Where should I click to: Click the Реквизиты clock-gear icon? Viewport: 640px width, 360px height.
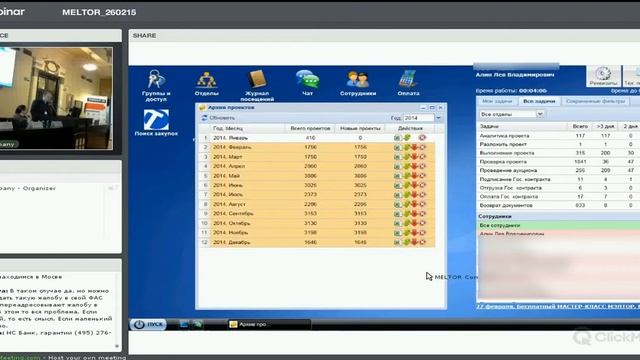(x=603, y=76)
